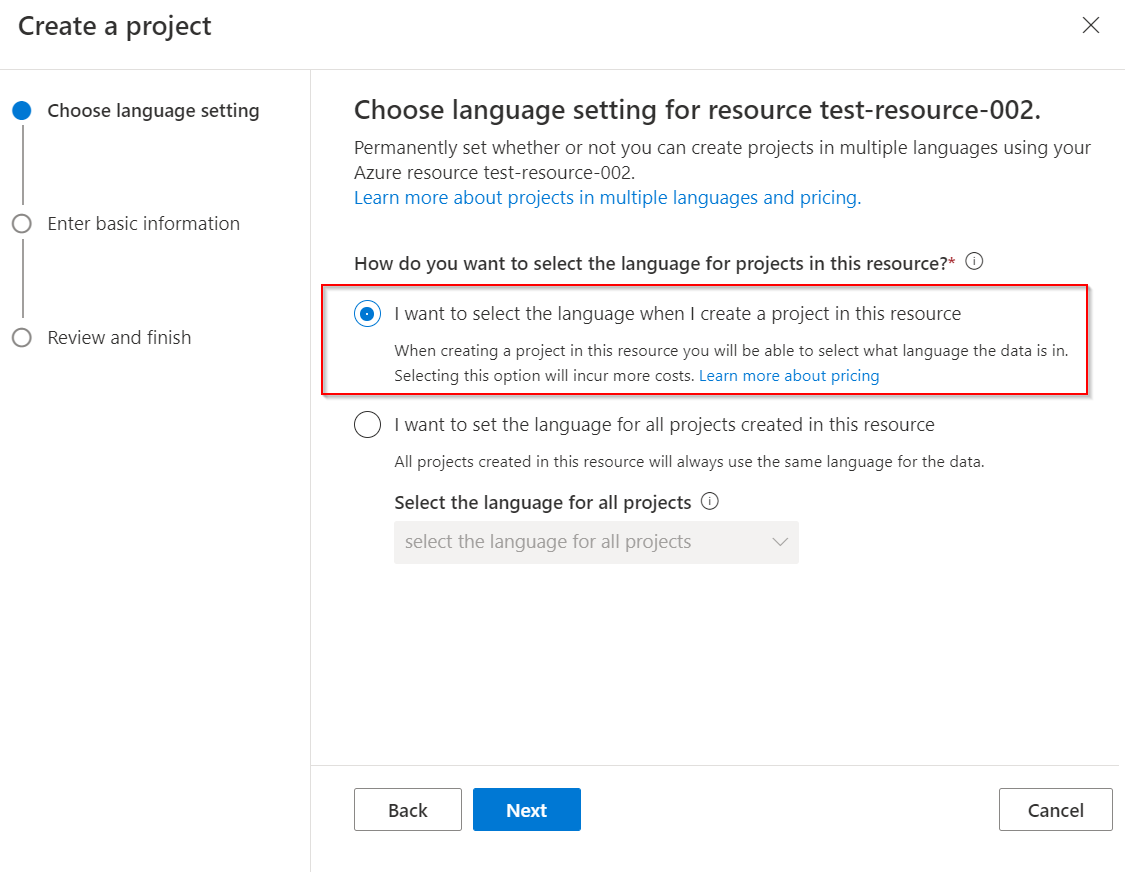This screenshot has width=1125, height=872.
Task: Cancel the project creation
Action: click(x=1055, y=810)
